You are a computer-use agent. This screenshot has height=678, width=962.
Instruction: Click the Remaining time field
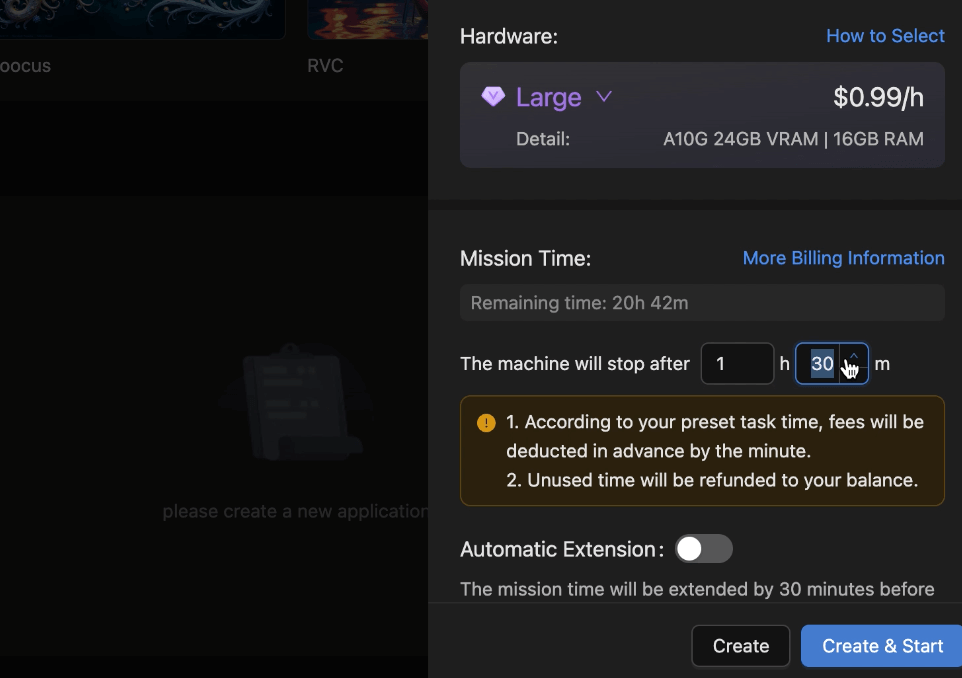702,302
